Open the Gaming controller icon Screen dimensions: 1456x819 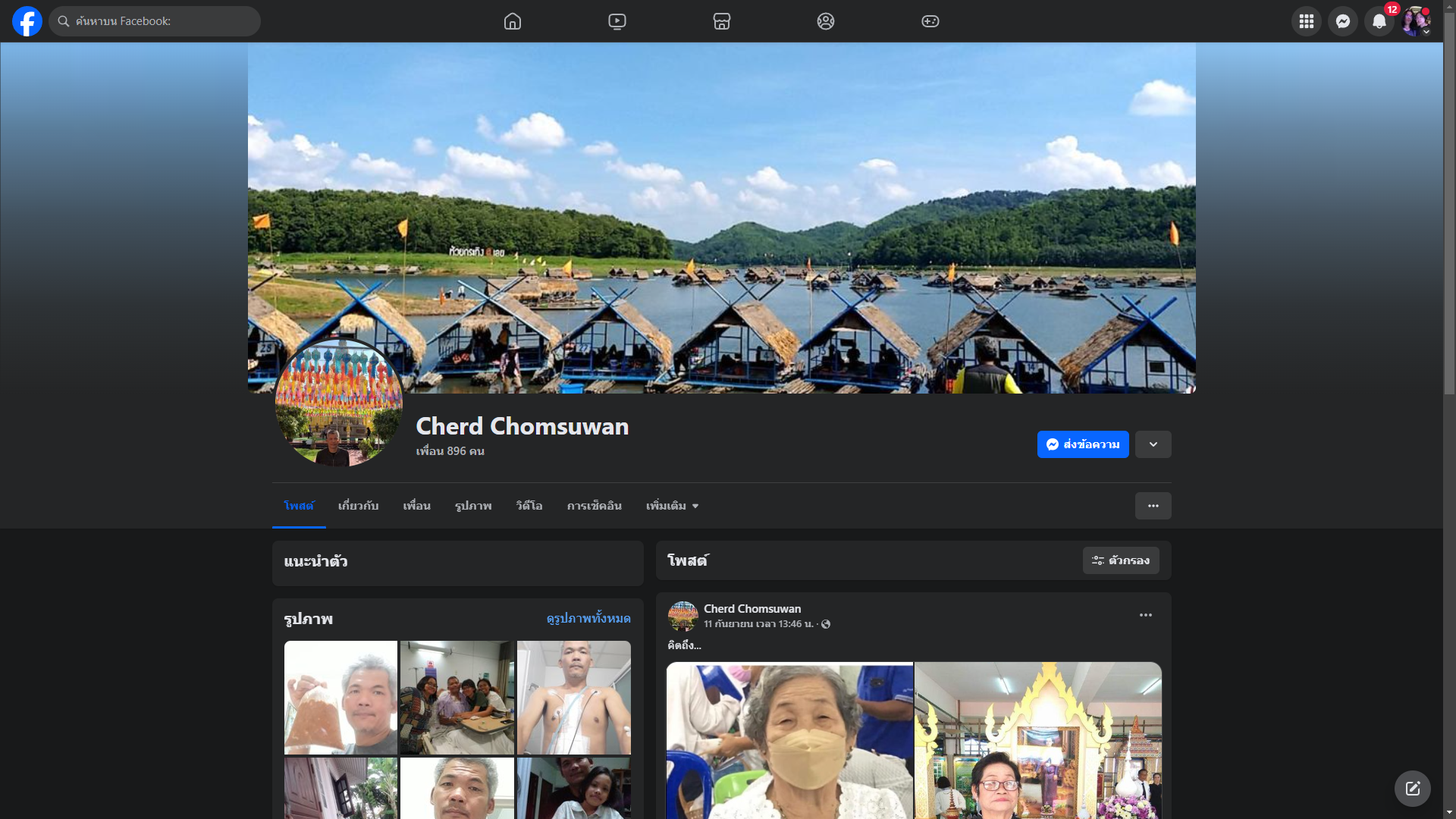(x=930, y=21)
